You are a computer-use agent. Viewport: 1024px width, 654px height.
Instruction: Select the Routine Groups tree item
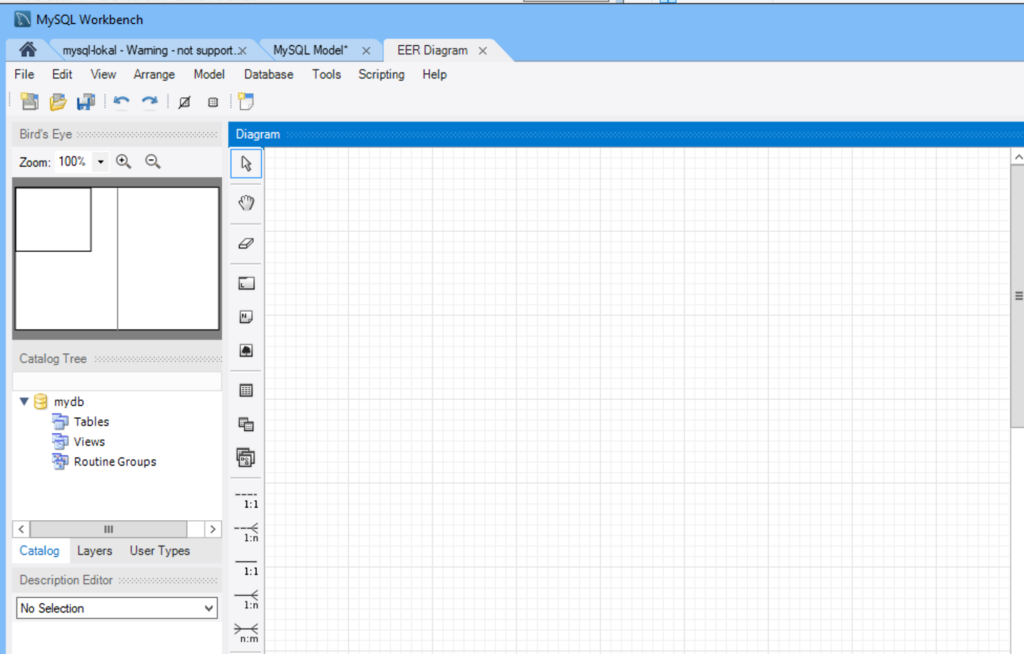pos(115,462)
